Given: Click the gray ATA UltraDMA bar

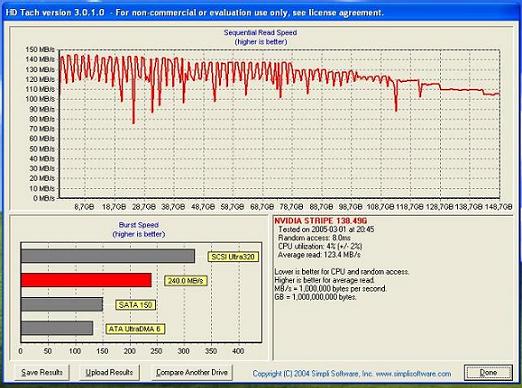Looking at the screenshot, I should click(57, 328).
